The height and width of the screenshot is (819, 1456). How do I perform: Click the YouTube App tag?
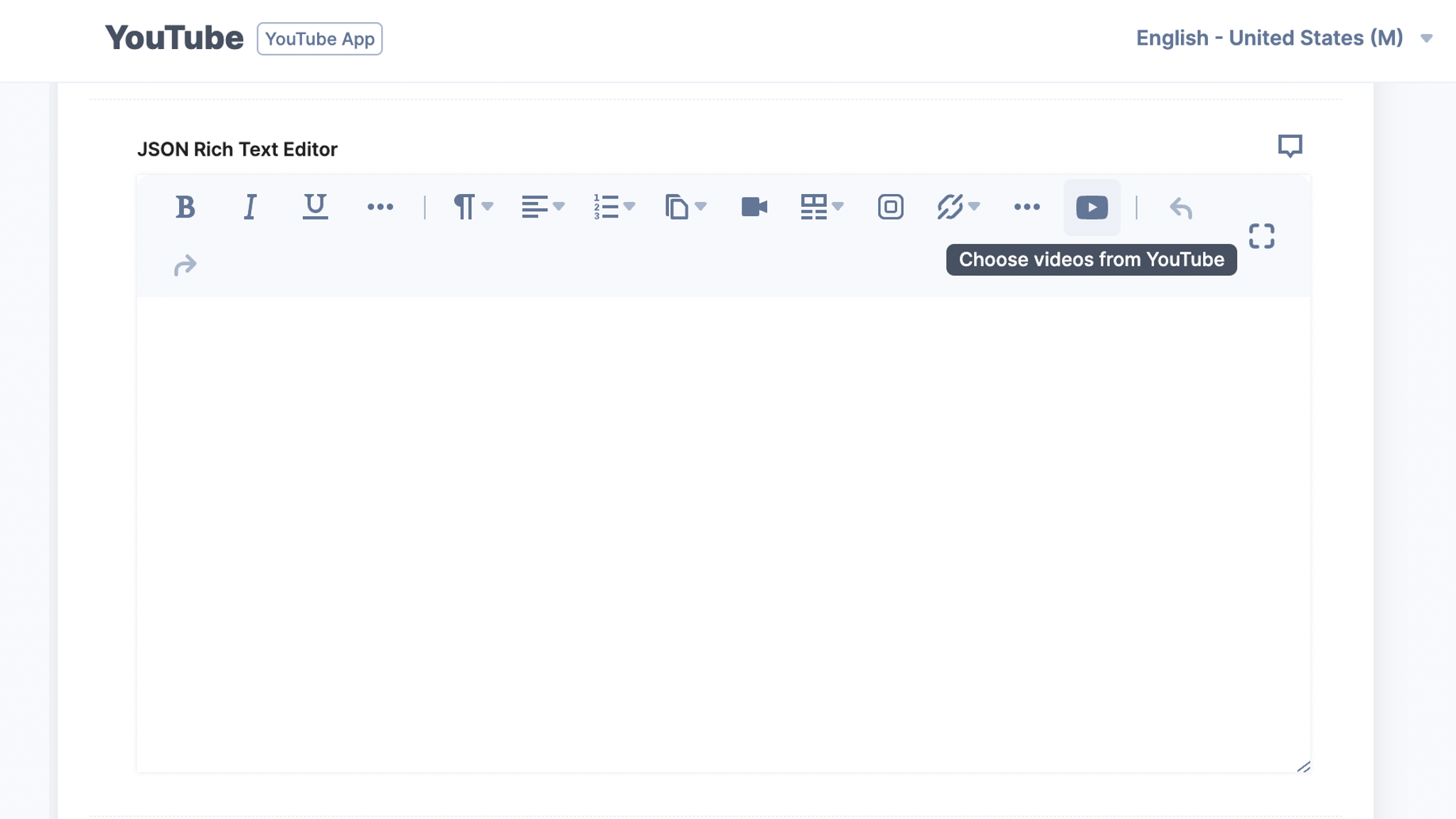click(x=320, y=39)
